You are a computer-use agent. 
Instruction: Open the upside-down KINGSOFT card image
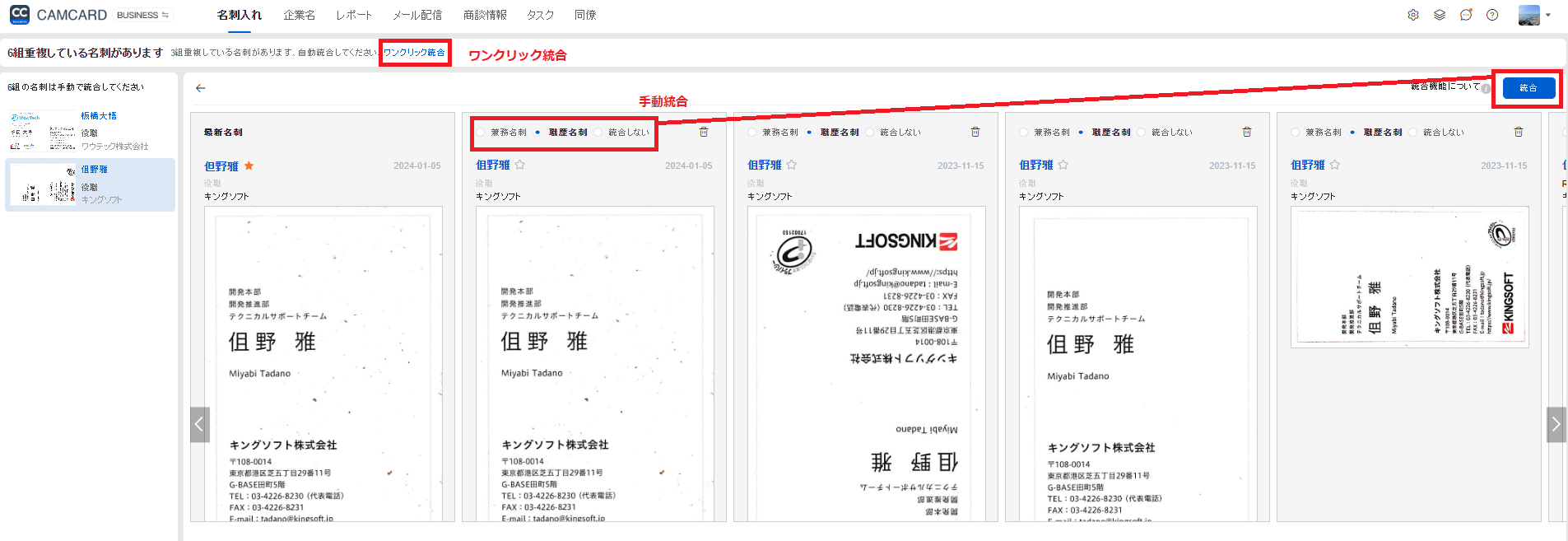coord(867,363)
